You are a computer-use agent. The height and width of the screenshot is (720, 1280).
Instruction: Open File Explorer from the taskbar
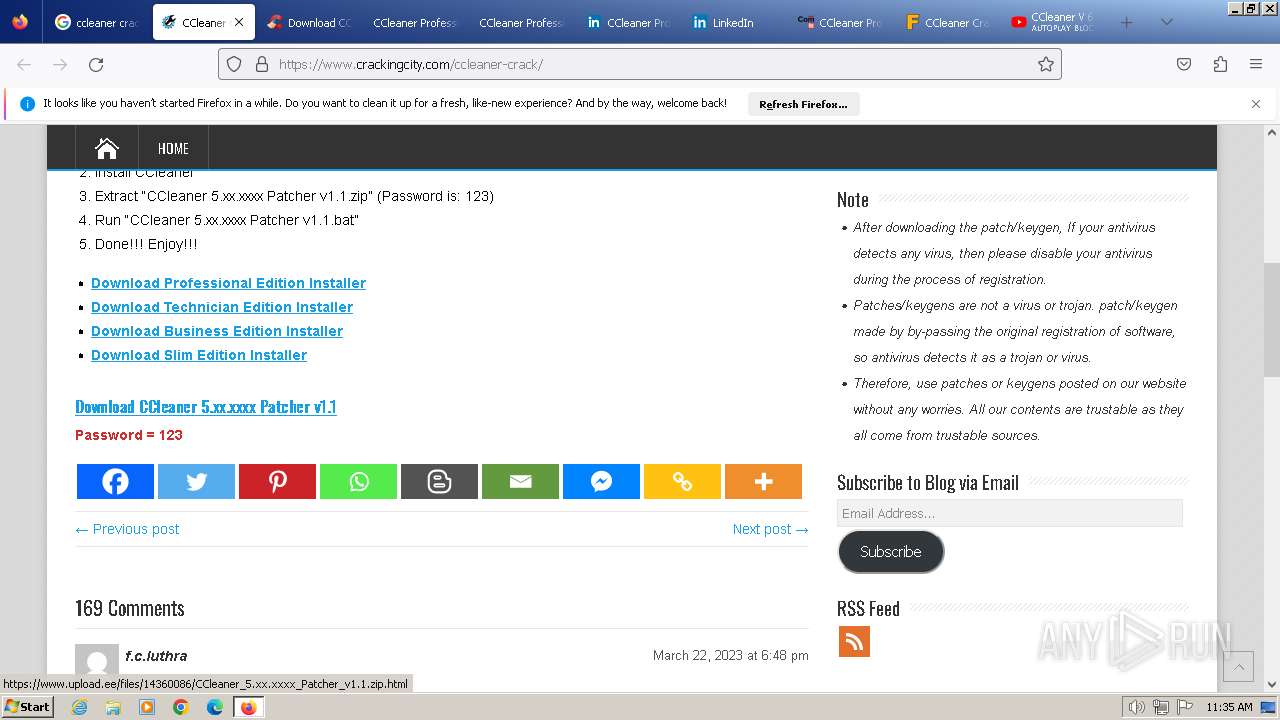pyautogui.click(x=113, y=707)
